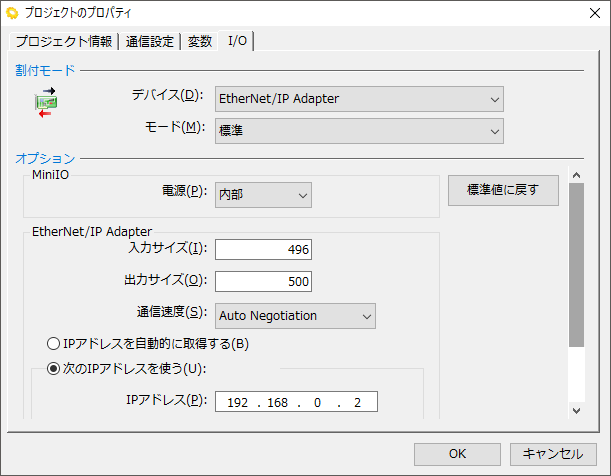
Task: Click the input size field showing 496
Action: pyautogui.click(x=264, y=249)
